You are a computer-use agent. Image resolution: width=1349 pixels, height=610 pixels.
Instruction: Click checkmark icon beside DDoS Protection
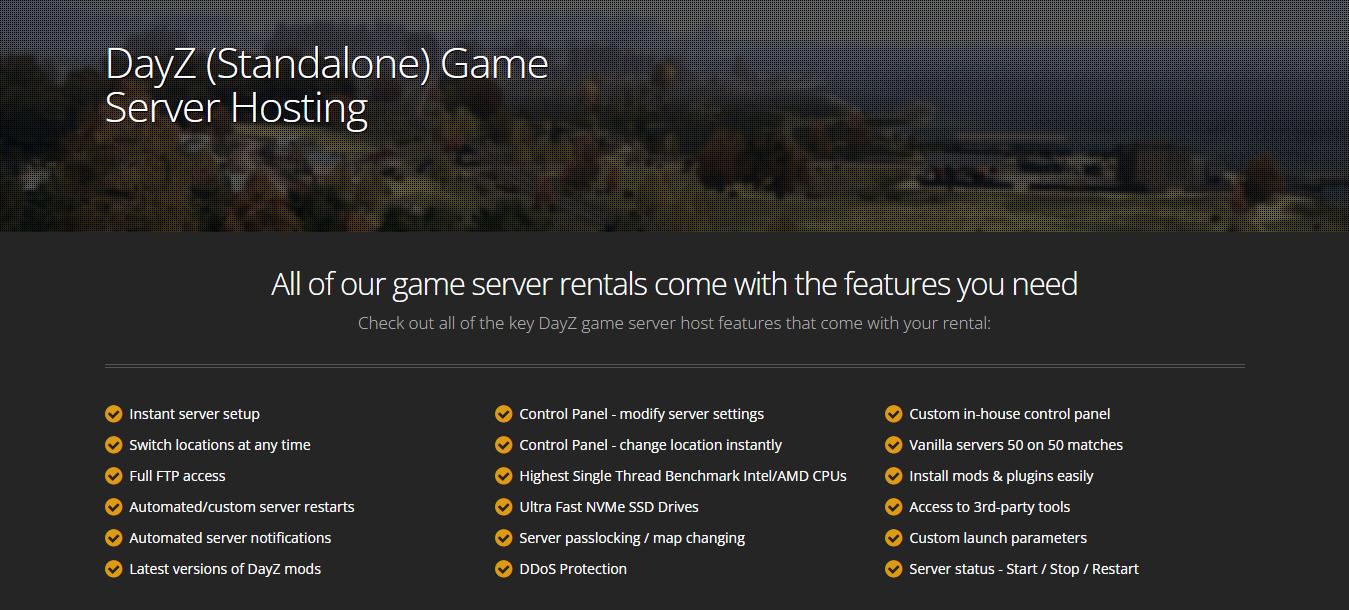[x=504, y=569]
